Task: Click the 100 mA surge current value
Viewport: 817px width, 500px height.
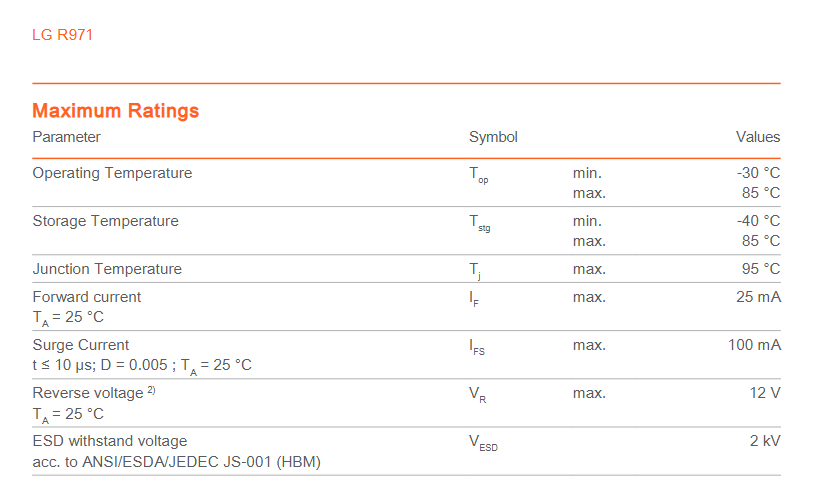Action: tap(754, 345)
